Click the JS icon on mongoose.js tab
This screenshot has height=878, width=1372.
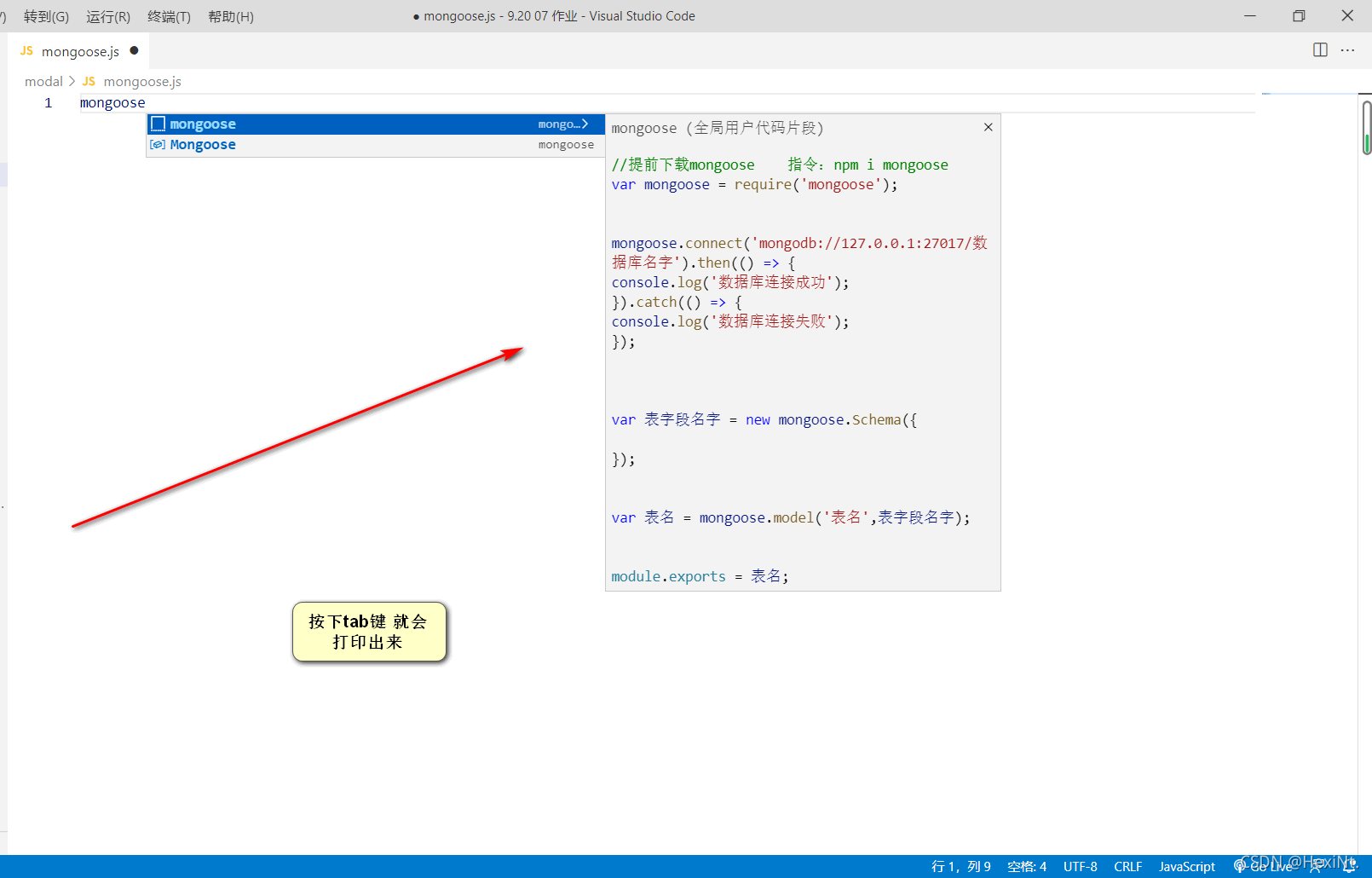point(26,51)
